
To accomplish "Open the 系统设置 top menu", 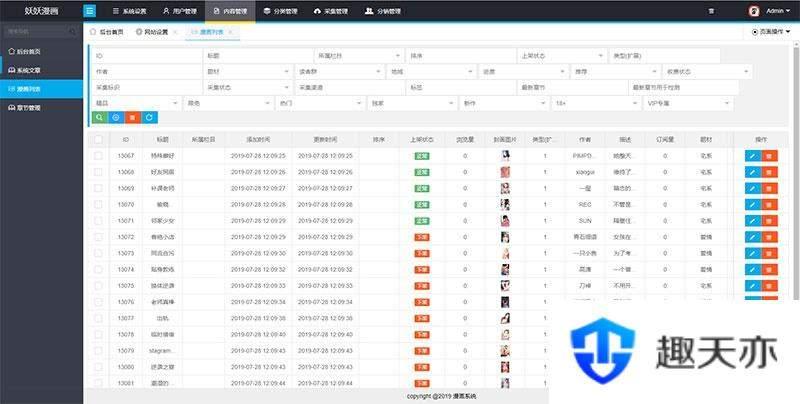I will point(129,11).
